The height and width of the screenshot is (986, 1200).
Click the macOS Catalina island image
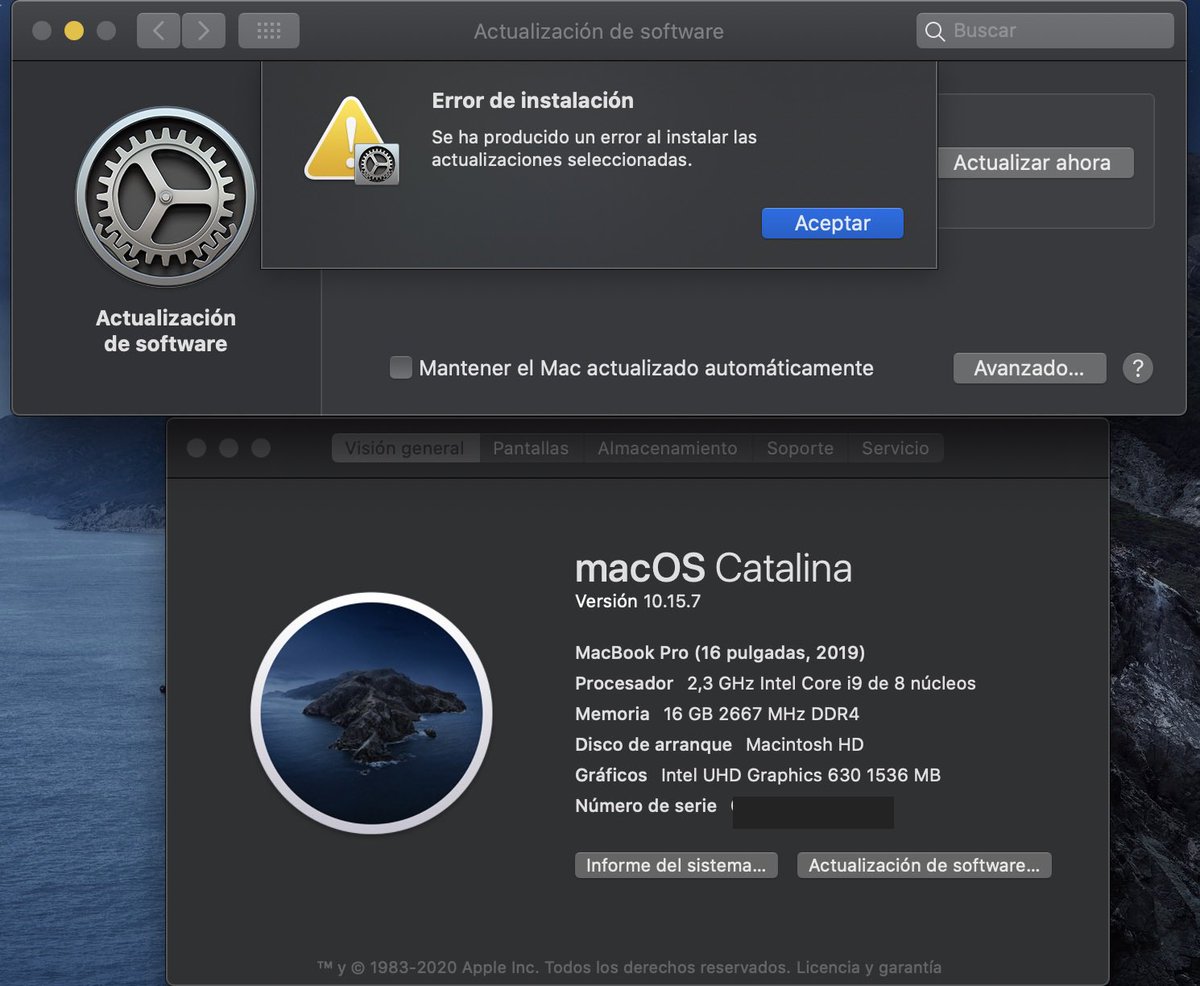371,713
